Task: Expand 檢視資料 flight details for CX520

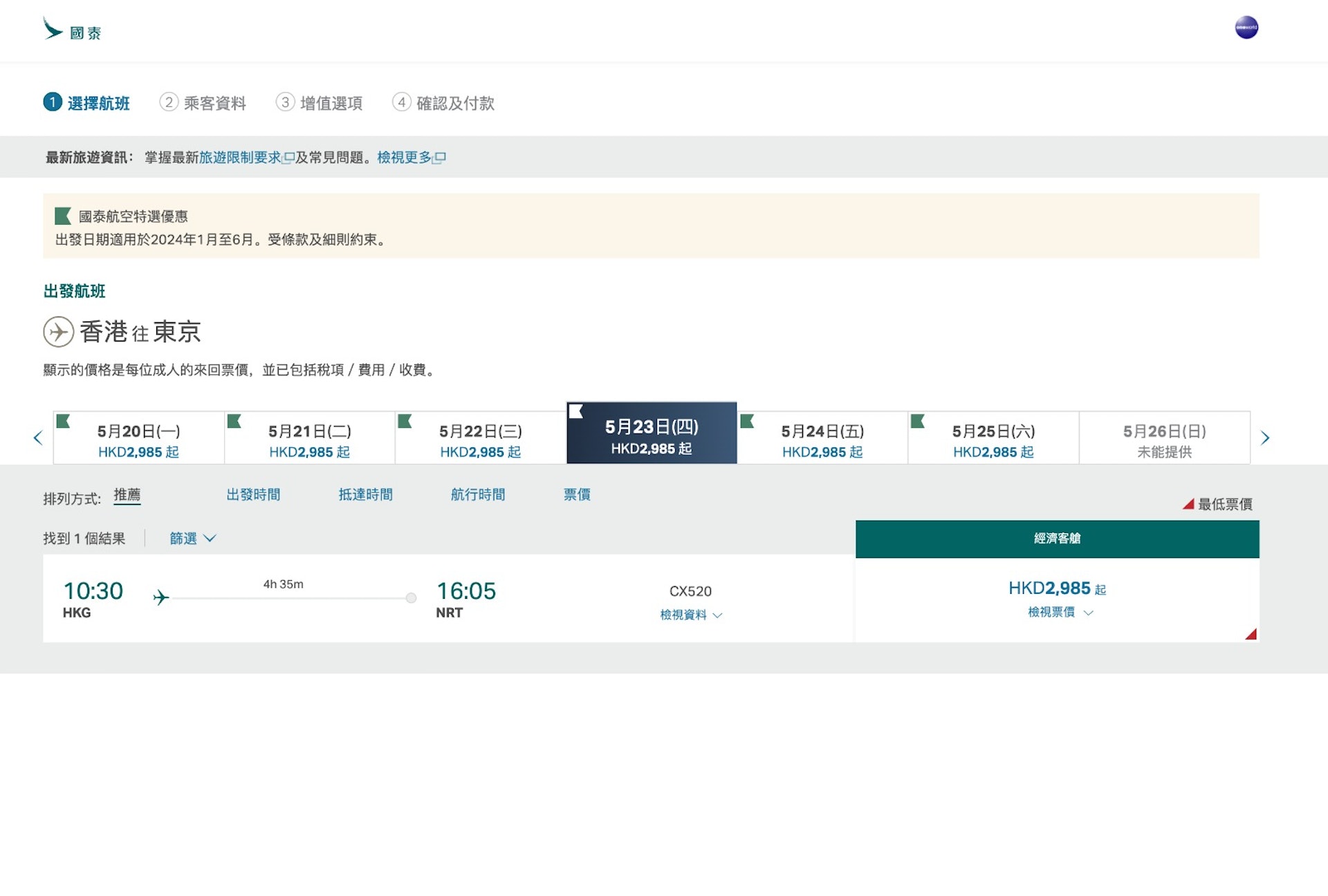Action: pos(690,615)
